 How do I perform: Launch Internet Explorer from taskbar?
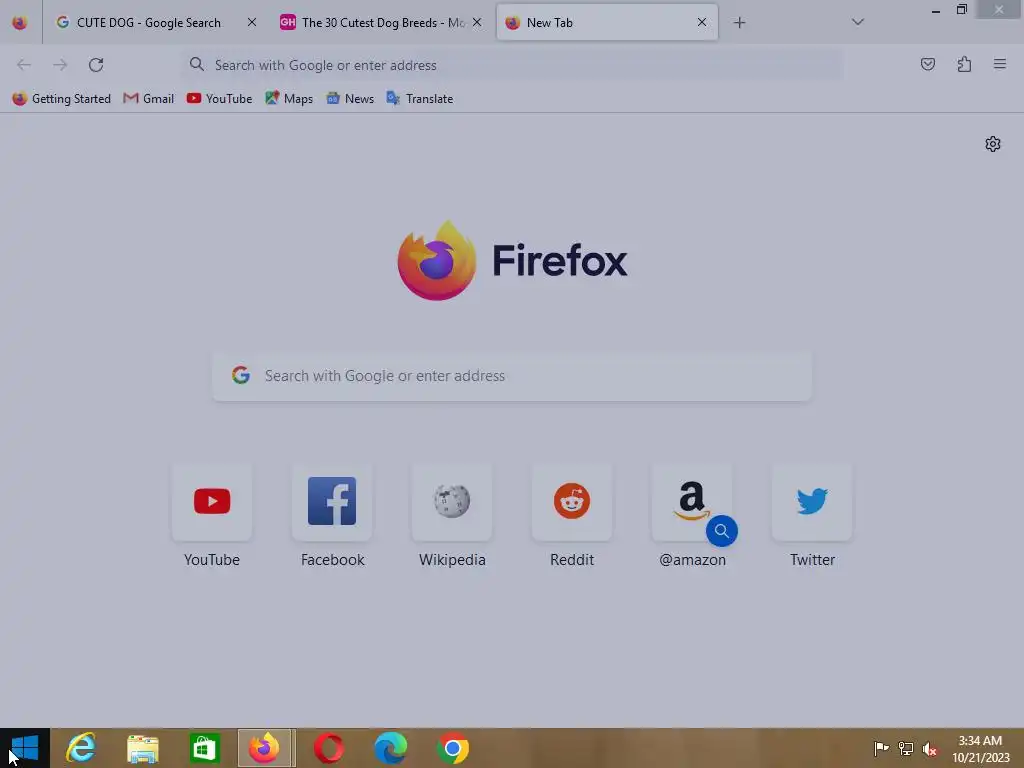point(81,748)
